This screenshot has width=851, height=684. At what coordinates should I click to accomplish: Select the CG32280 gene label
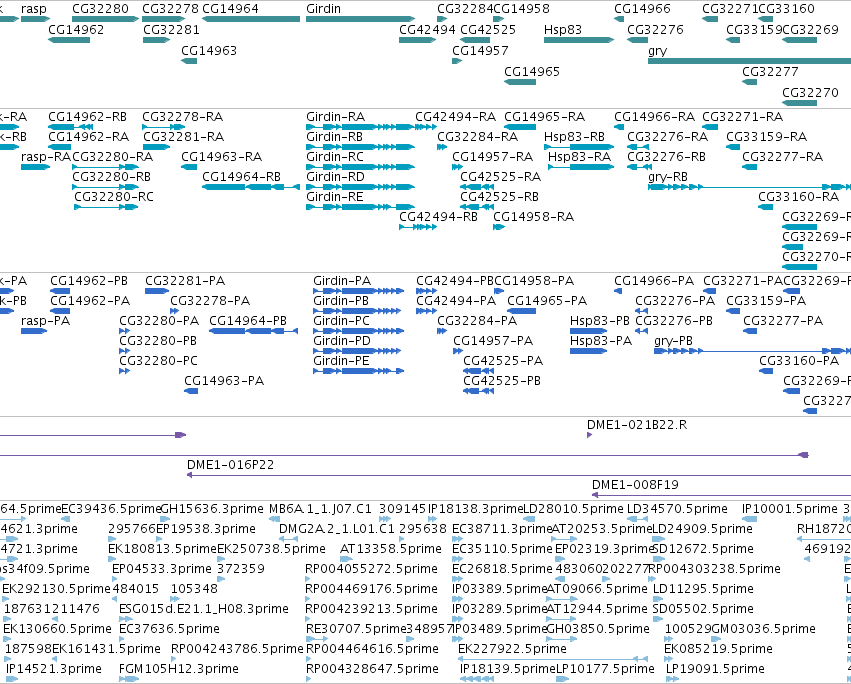pyautogui.click(x=100, y=9)
